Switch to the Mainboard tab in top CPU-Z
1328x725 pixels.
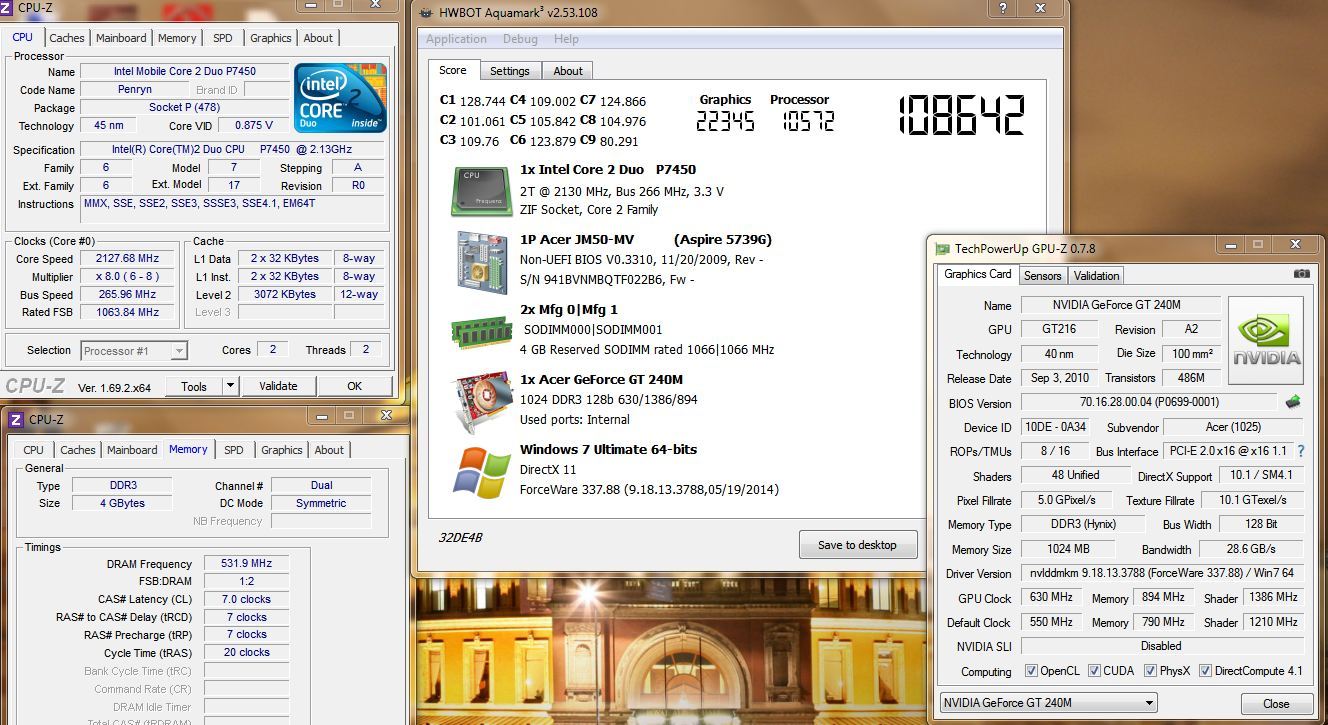point(121,38)
